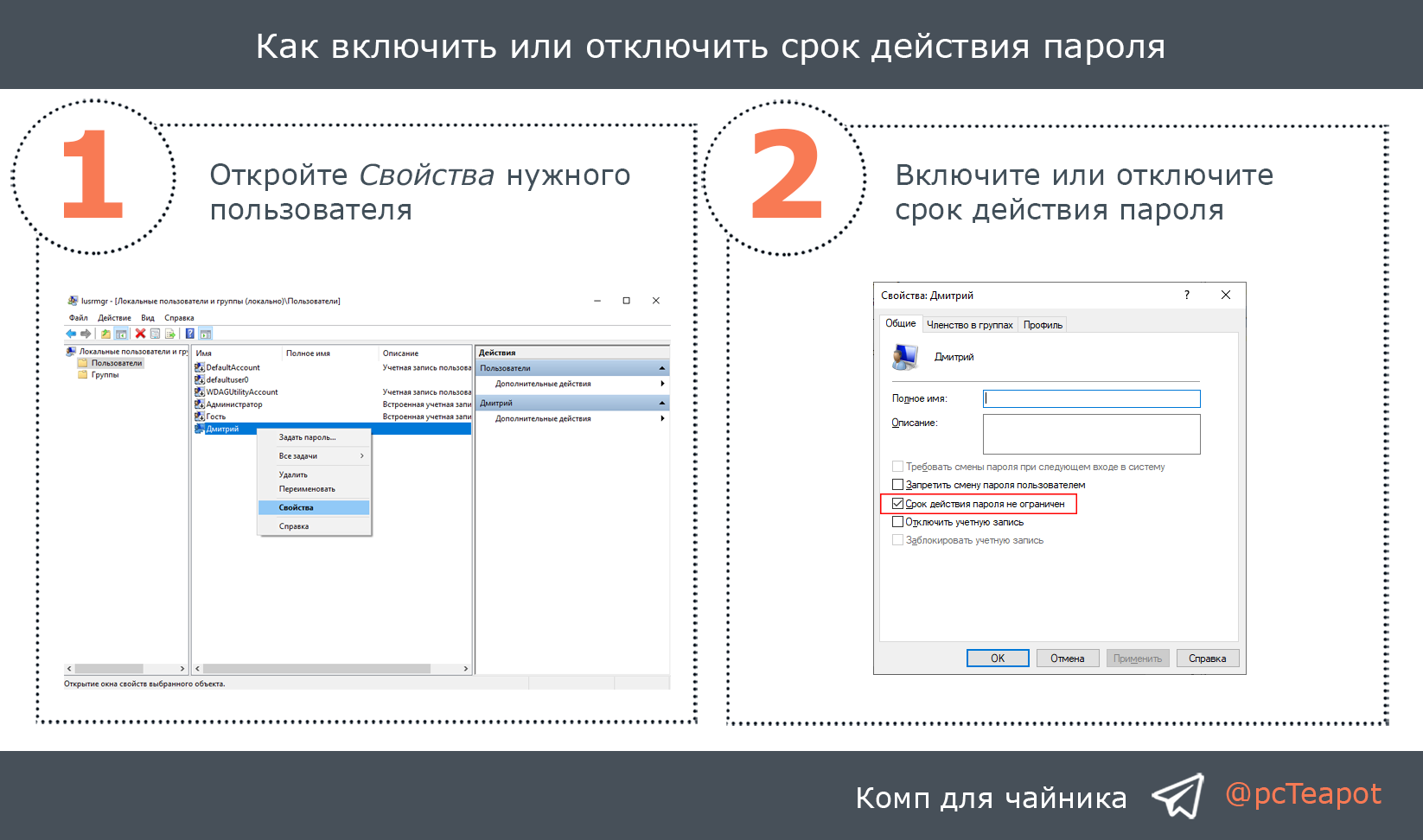Viewport: 1423px width, 840px height.
Task: Click the Группы folder icon in the tree
Action: click(x=83, y=375)
